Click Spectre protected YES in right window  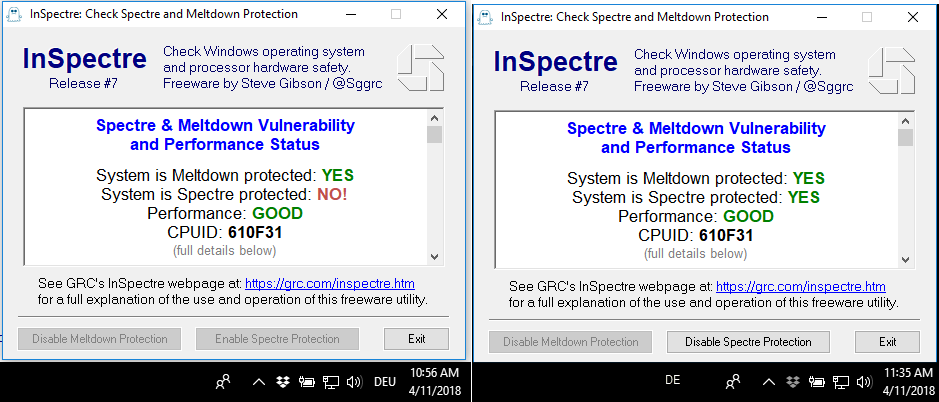(804, 197)
